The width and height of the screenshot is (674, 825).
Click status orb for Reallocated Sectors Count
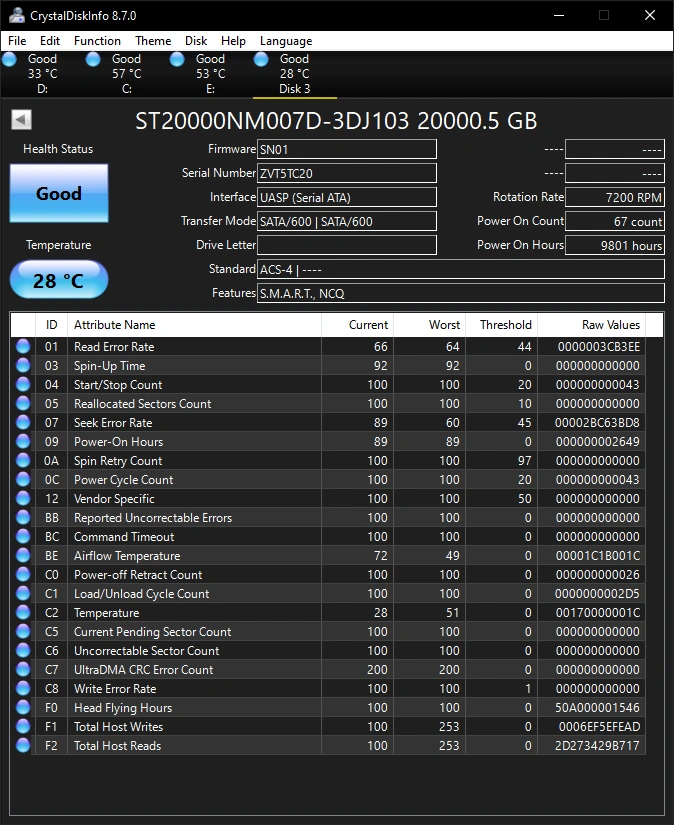(23, 403)
